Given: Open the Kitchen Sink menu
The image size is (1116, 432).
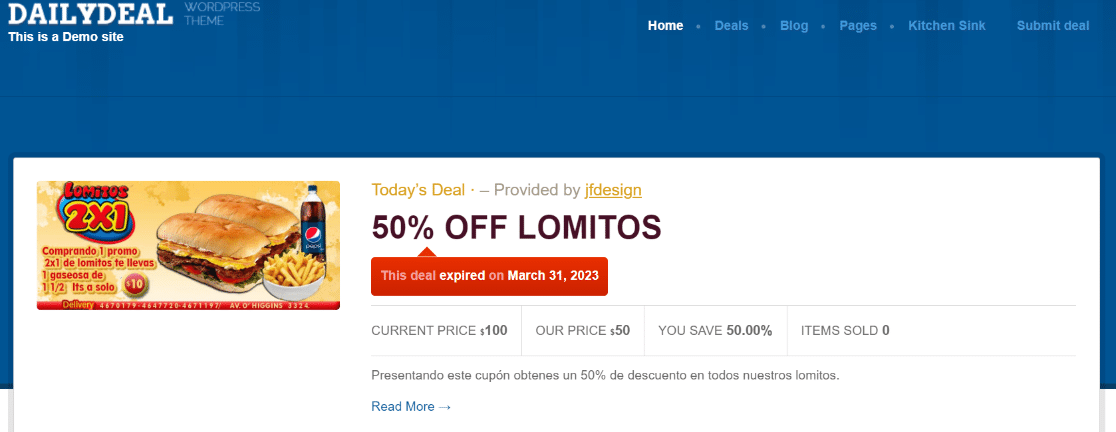Looking at the screenshot, I should 946,26.
